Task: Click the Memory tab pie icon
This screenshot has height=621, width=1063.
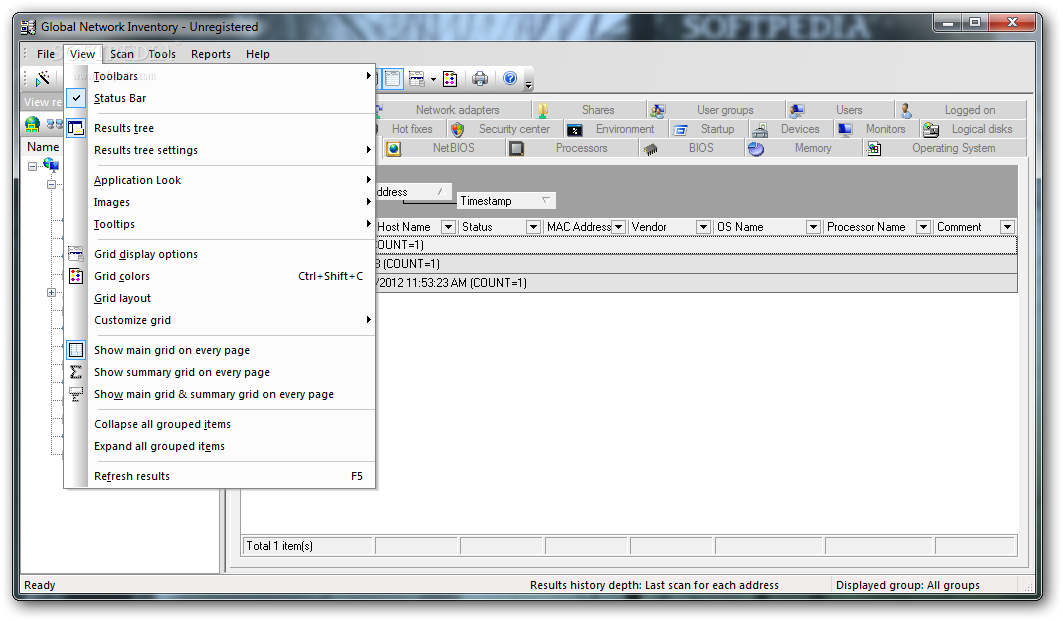Action: (756, 148)
